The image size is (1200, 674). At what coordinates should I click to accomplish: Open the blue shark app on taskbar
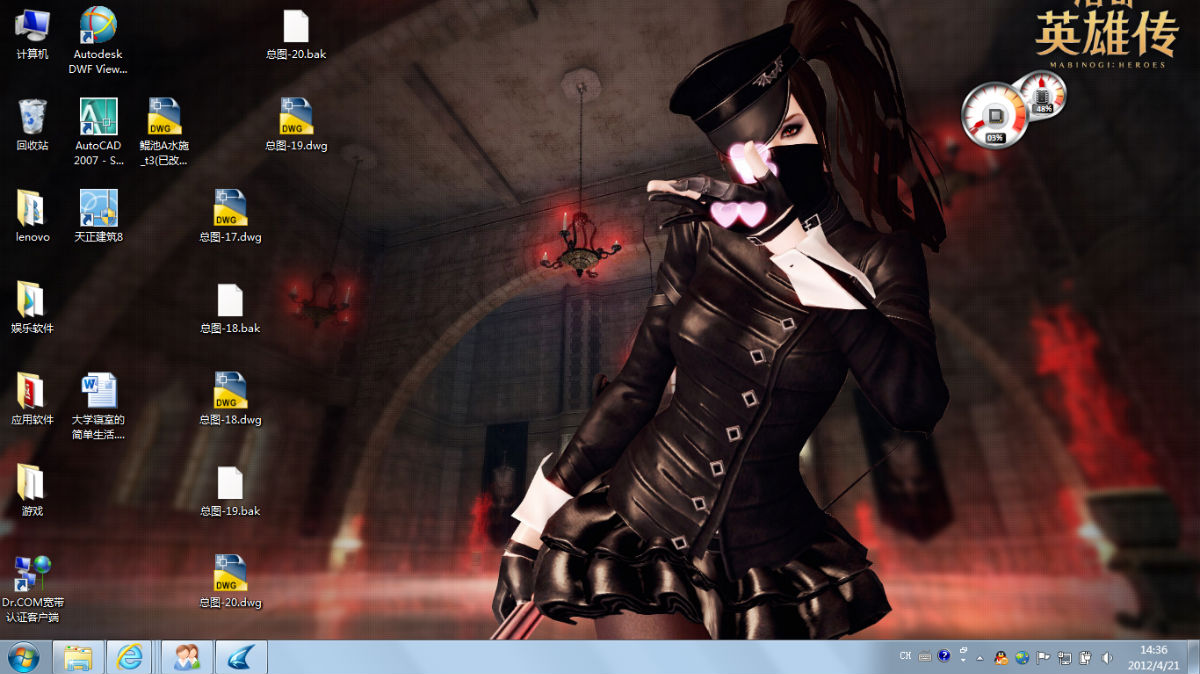[x=241, y=657]
